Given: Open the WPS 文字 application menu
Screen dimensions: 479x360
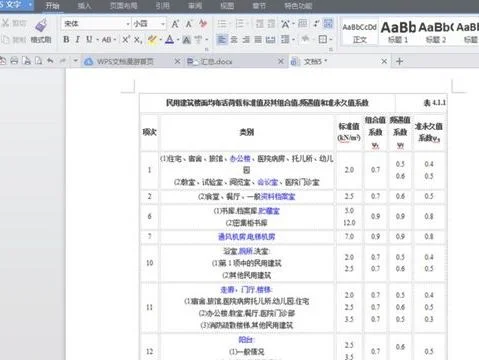Looking at the screenshot, I should point(16,5).
